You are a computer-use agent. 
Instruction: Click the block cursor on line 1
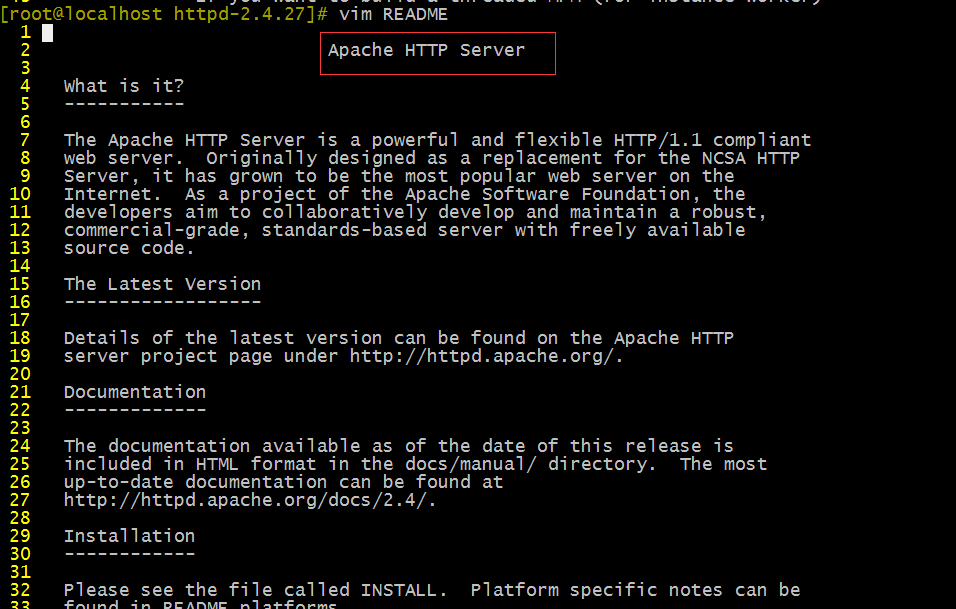[48, 34]
